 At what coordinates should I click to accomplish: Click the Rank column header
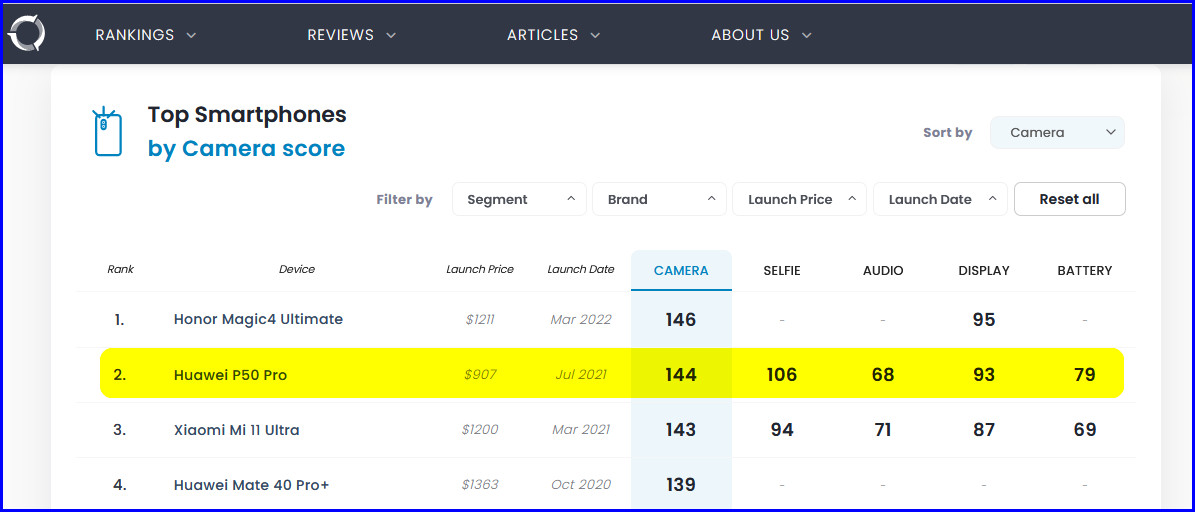point(120,270)
